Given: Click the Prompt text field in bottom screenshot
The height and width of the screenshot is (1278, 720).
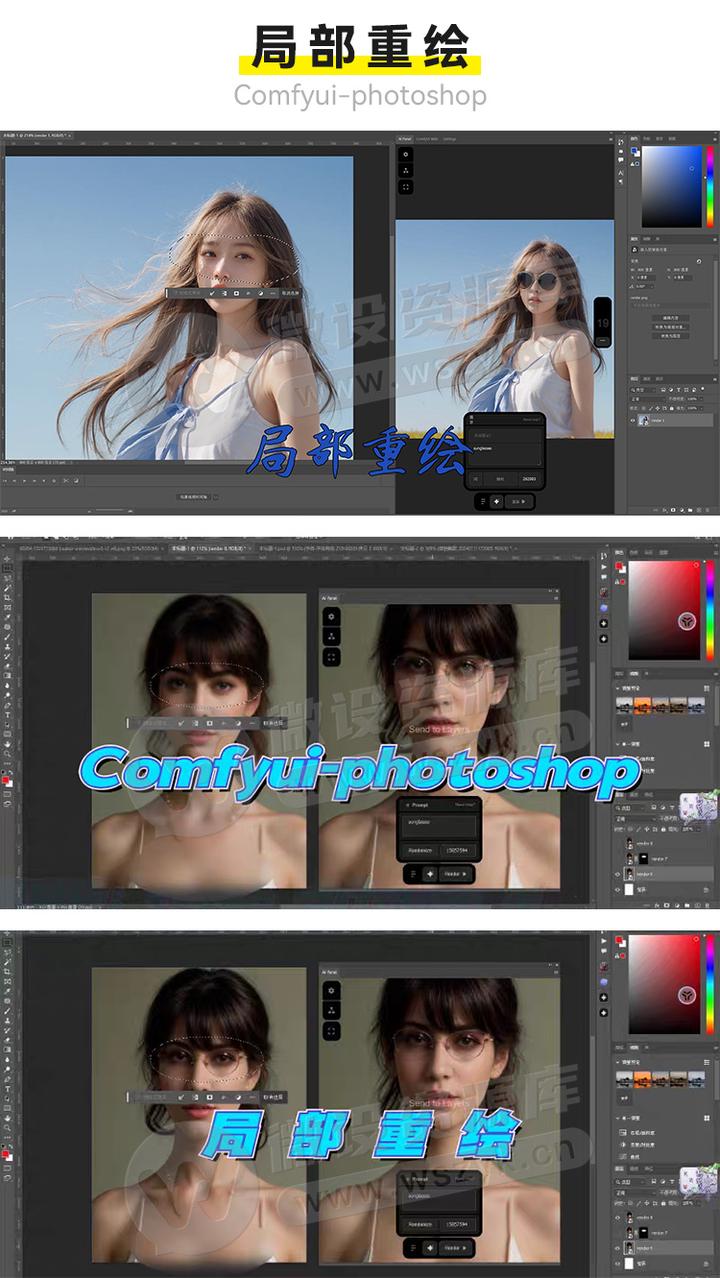Looking at the screenshot, I should [x=440, y=1200].
